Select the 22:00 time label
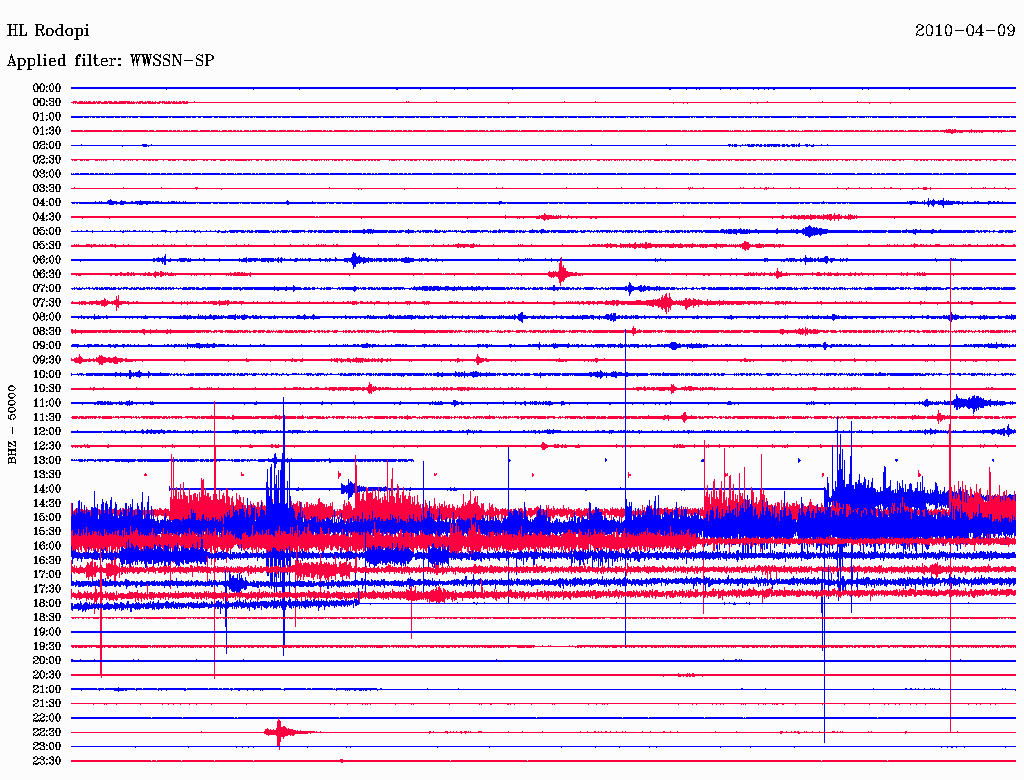Image resolution: width=1024 pixels, height=780 pixels. tap(47, 718)
